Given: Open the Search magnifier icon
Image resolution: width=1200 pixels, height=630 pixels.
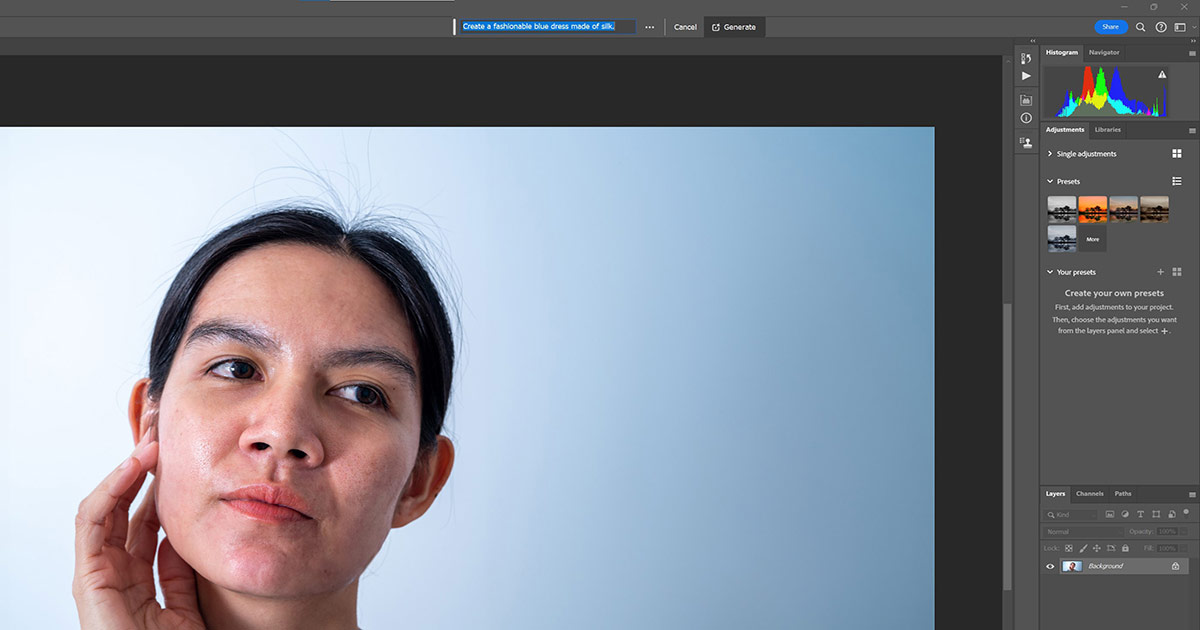Looking at the screenshot, I should [x=1141, y=27].
